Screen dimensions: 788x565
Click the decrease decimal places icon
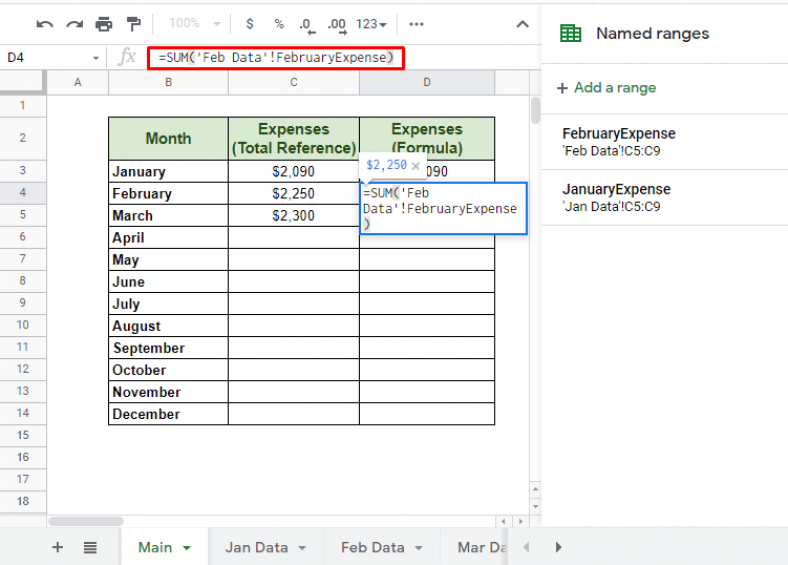pos(306,24)
